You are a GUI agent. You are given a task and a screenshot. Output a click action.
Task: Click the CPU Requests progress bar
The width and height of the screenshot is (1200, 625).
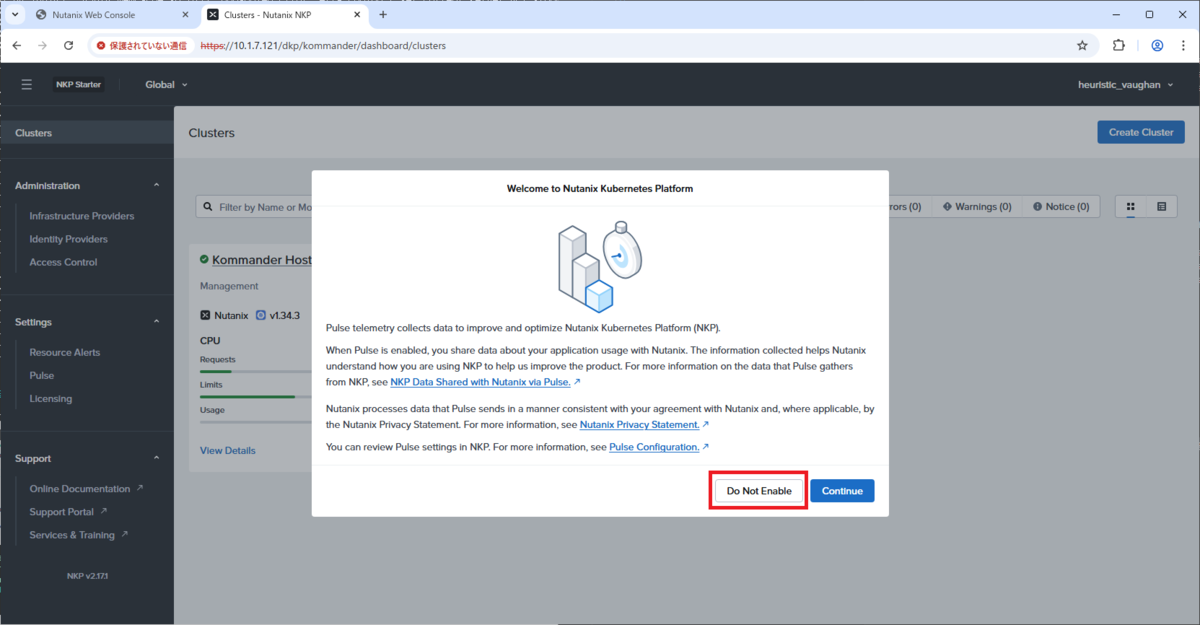pyautogui.click(x=256, y=372)
